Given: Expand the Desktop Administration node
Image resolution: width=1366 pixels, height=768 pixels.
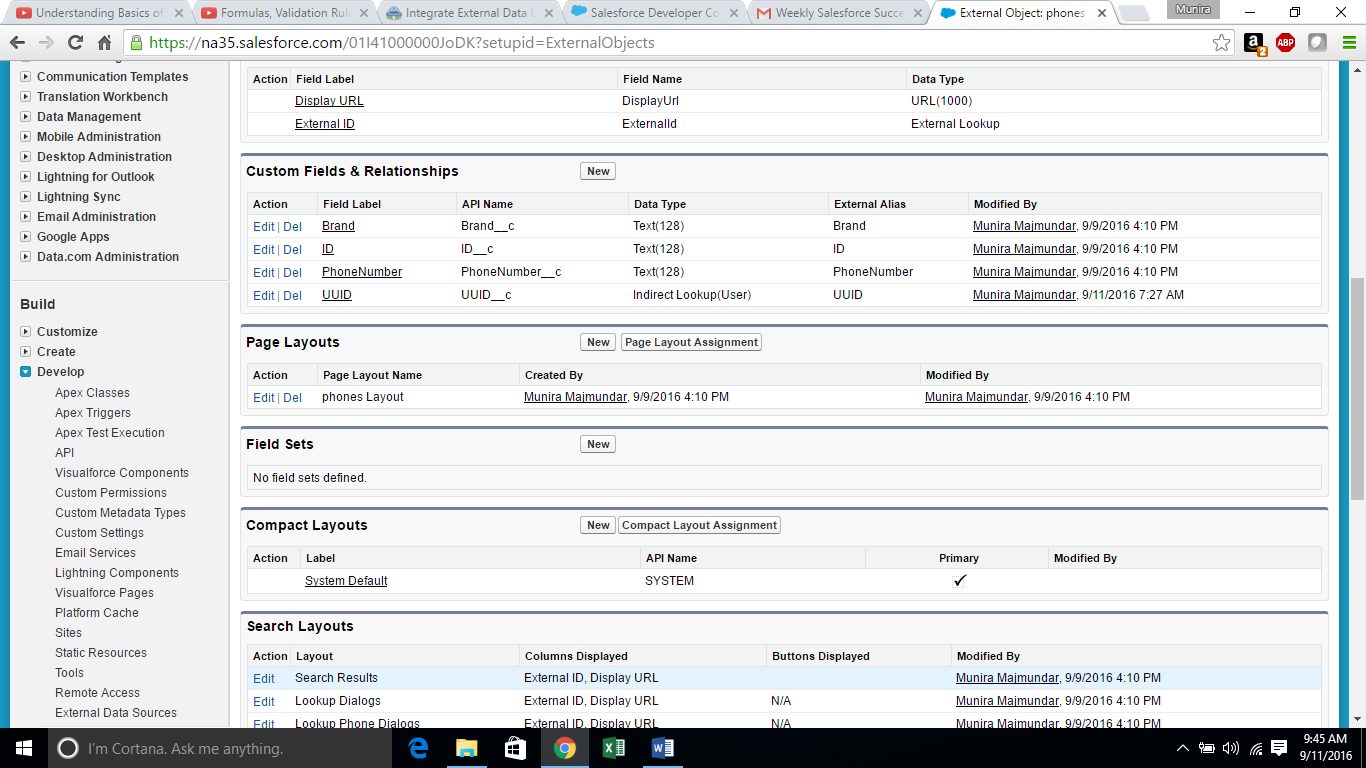Looking at the screenshot, I should [x=26, y=157].
